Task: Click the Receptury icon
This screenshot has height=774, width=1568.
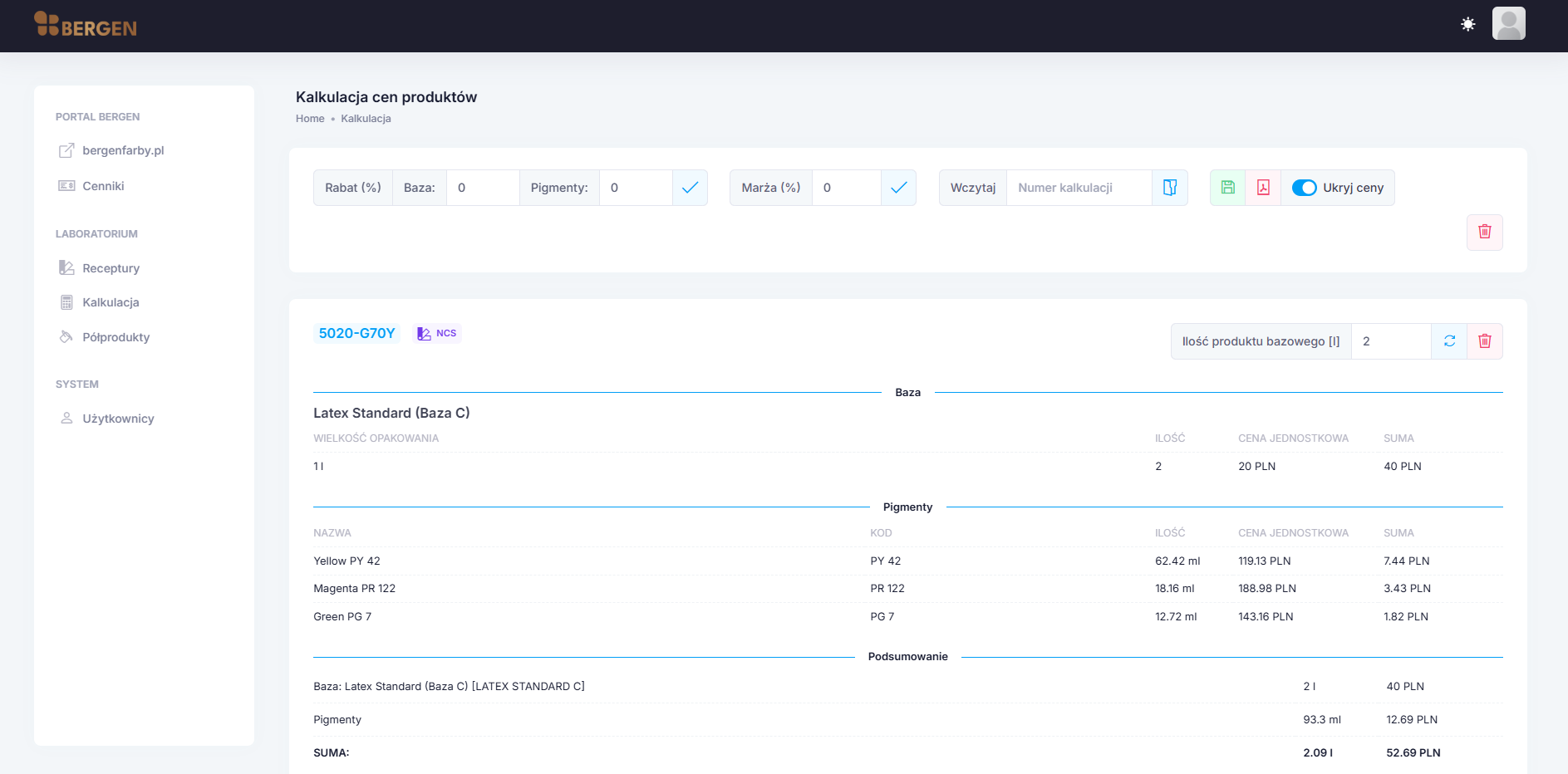Action: click(x=66, y=267)
